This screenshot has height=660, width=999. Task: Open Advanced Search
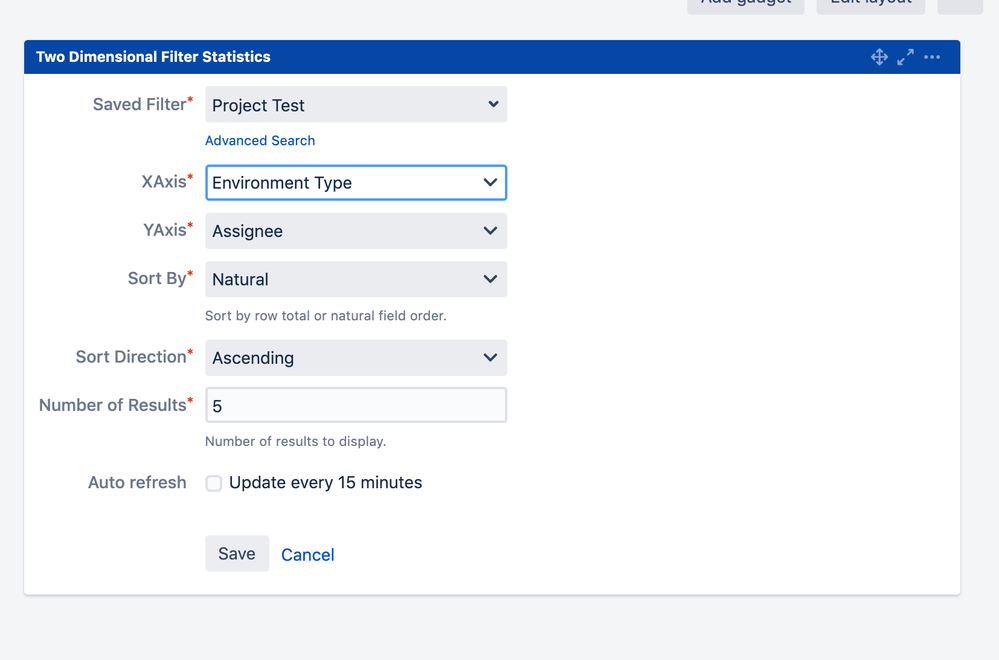pyautogui.click(x=260, y=140)
